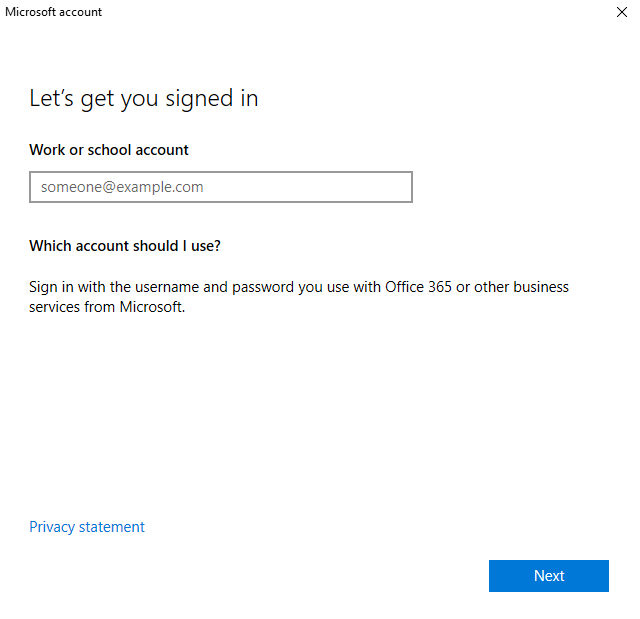Click the "Work or school account" label
Screen dimensions: 640x619
[109, 150]
